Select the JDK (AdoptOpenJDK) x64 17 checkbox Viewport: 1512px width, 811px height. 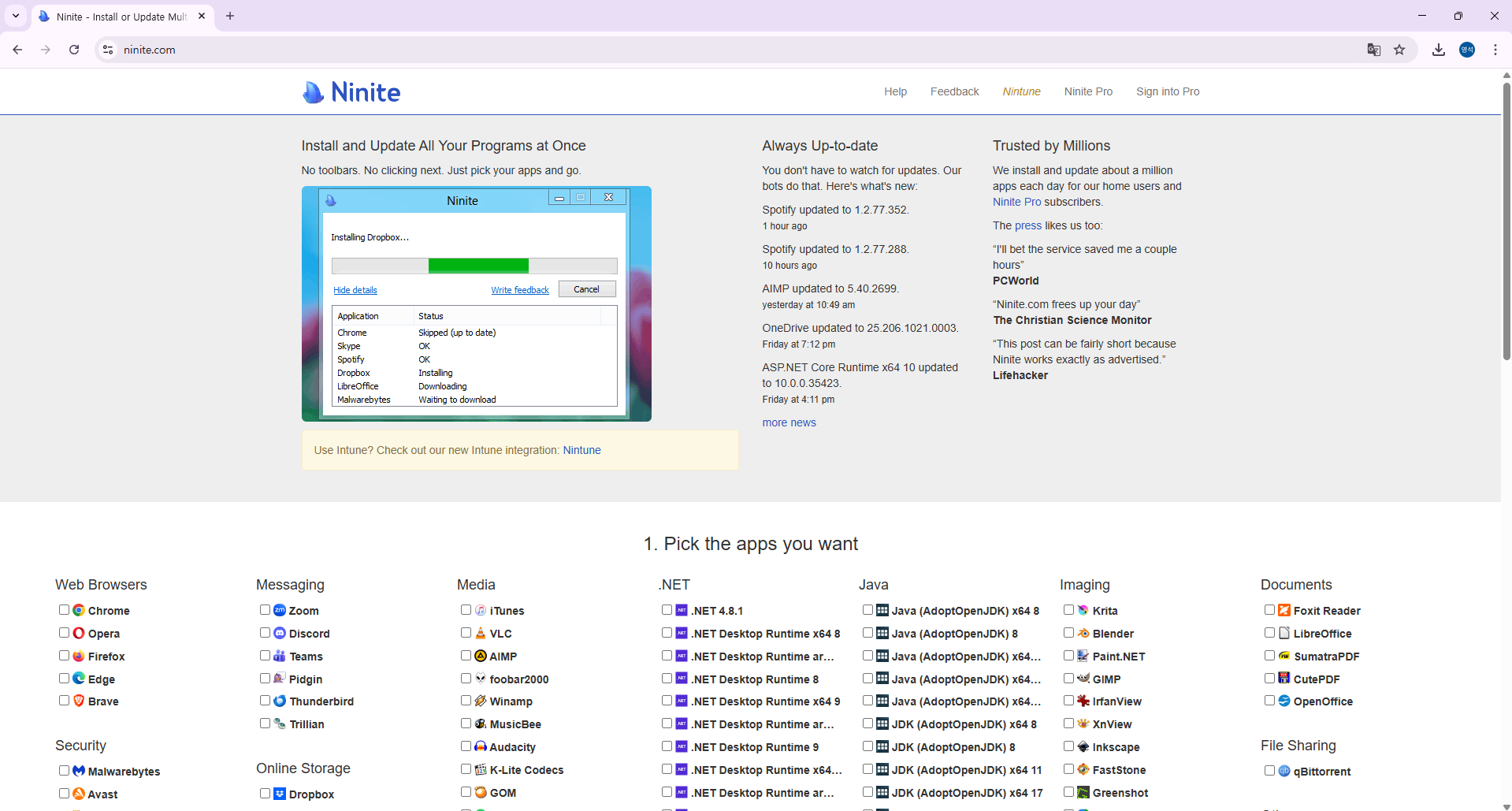tap(868, 792)
